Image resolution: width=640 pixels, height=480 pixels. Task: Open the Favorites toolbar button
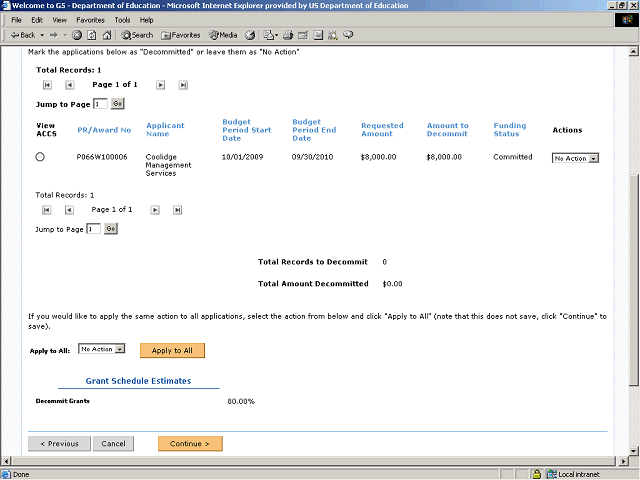(x=180, y=35)
